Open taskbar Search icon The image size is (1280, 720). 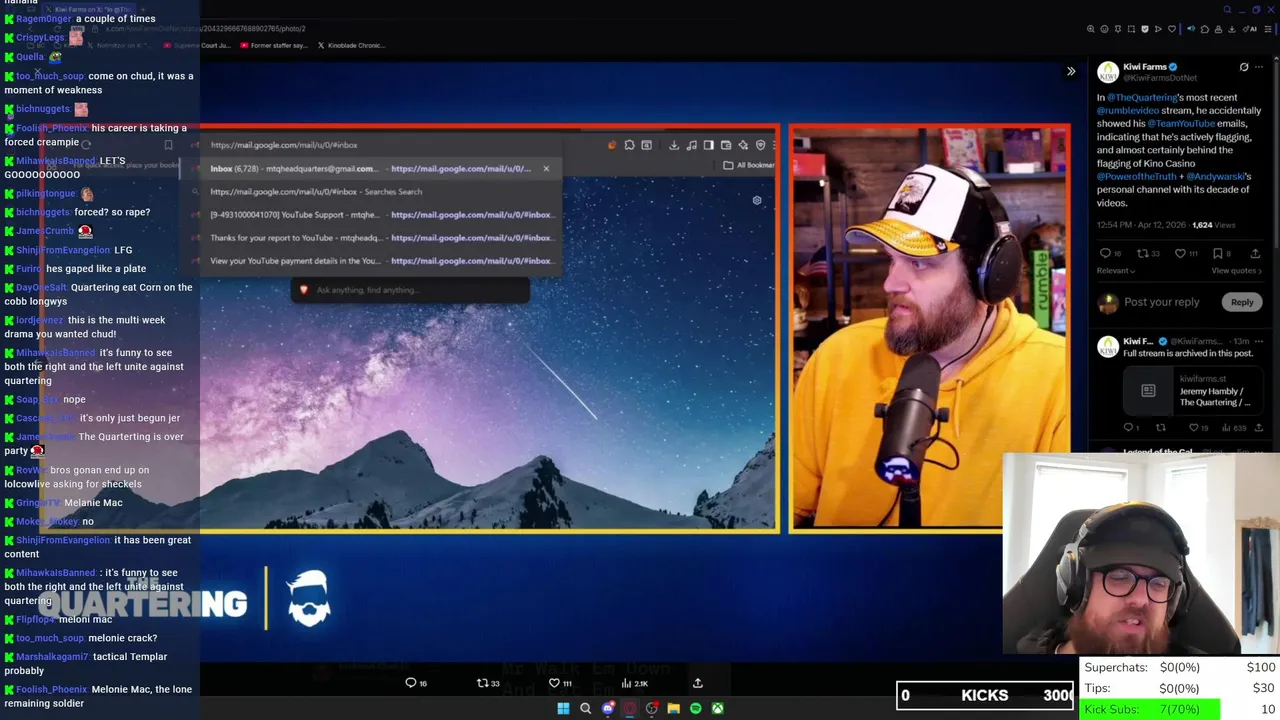click(586, 708)
